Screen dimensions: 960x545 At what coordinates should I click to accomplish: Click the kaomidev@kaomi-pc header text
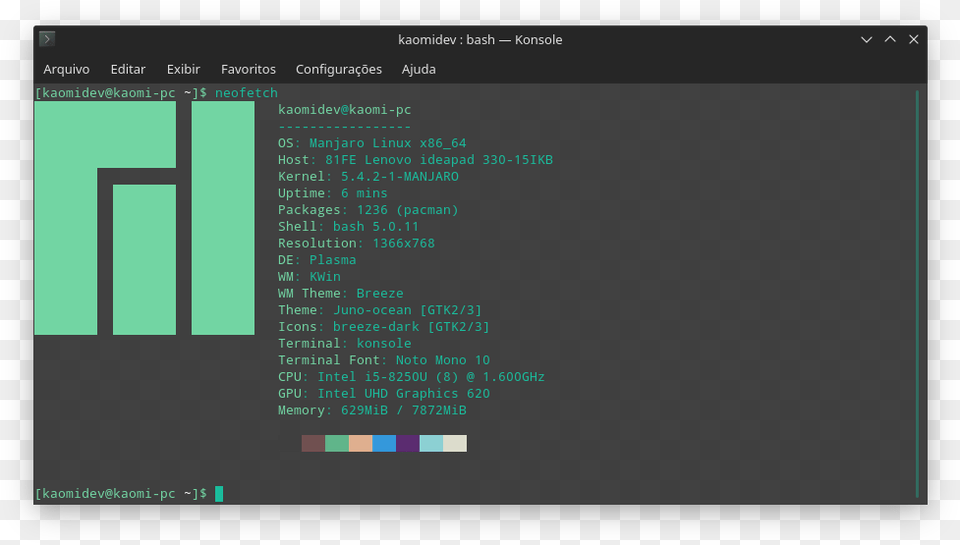point(345,110)
